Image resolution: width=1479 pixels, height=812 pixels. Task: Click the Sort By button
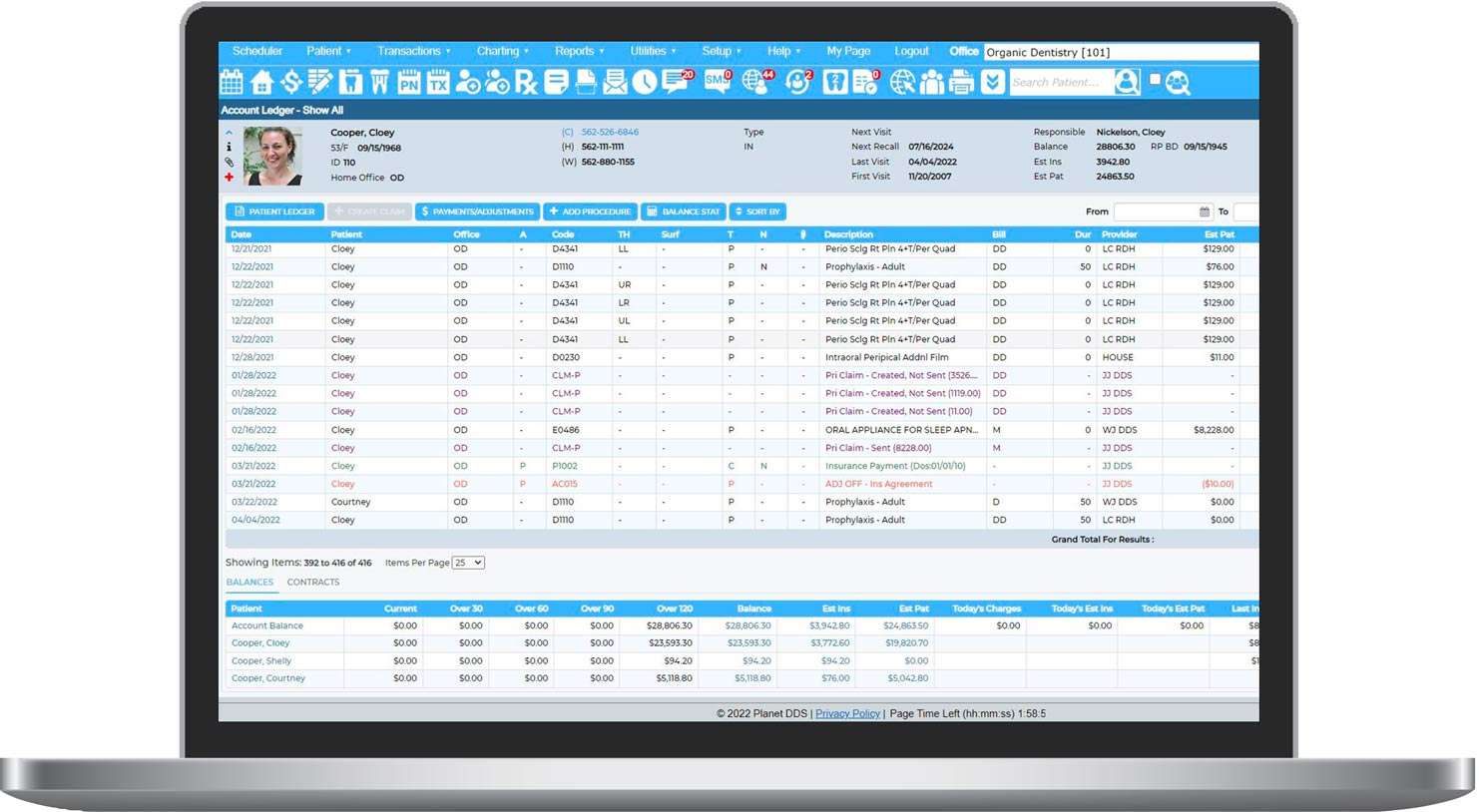click(x=757, y=211)
